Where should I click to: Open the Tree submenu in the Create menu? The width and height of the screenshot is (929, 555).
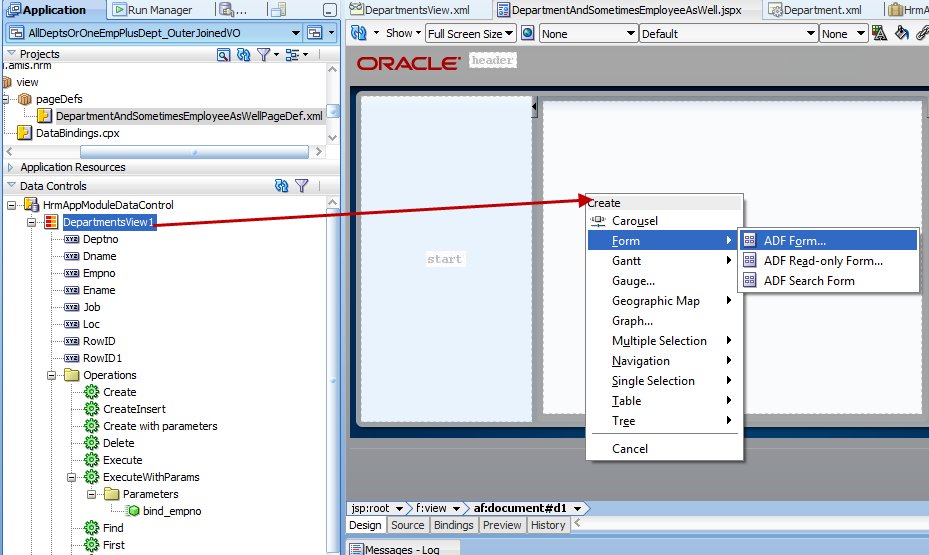(x=664, y=421)
